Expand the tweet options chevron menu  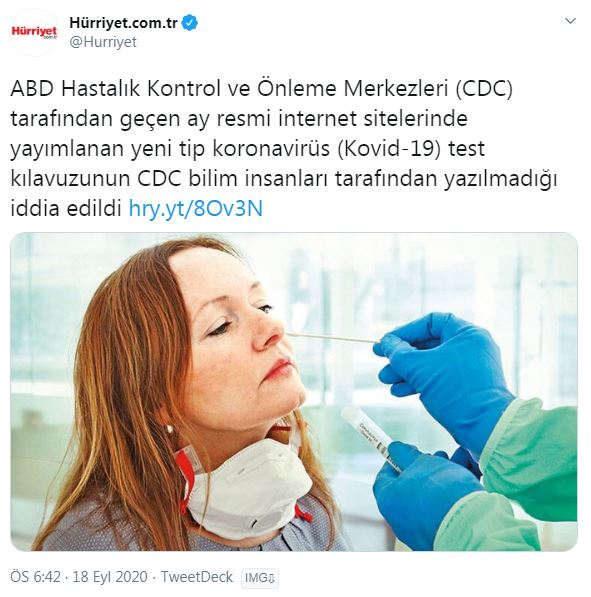coord(570,21)
